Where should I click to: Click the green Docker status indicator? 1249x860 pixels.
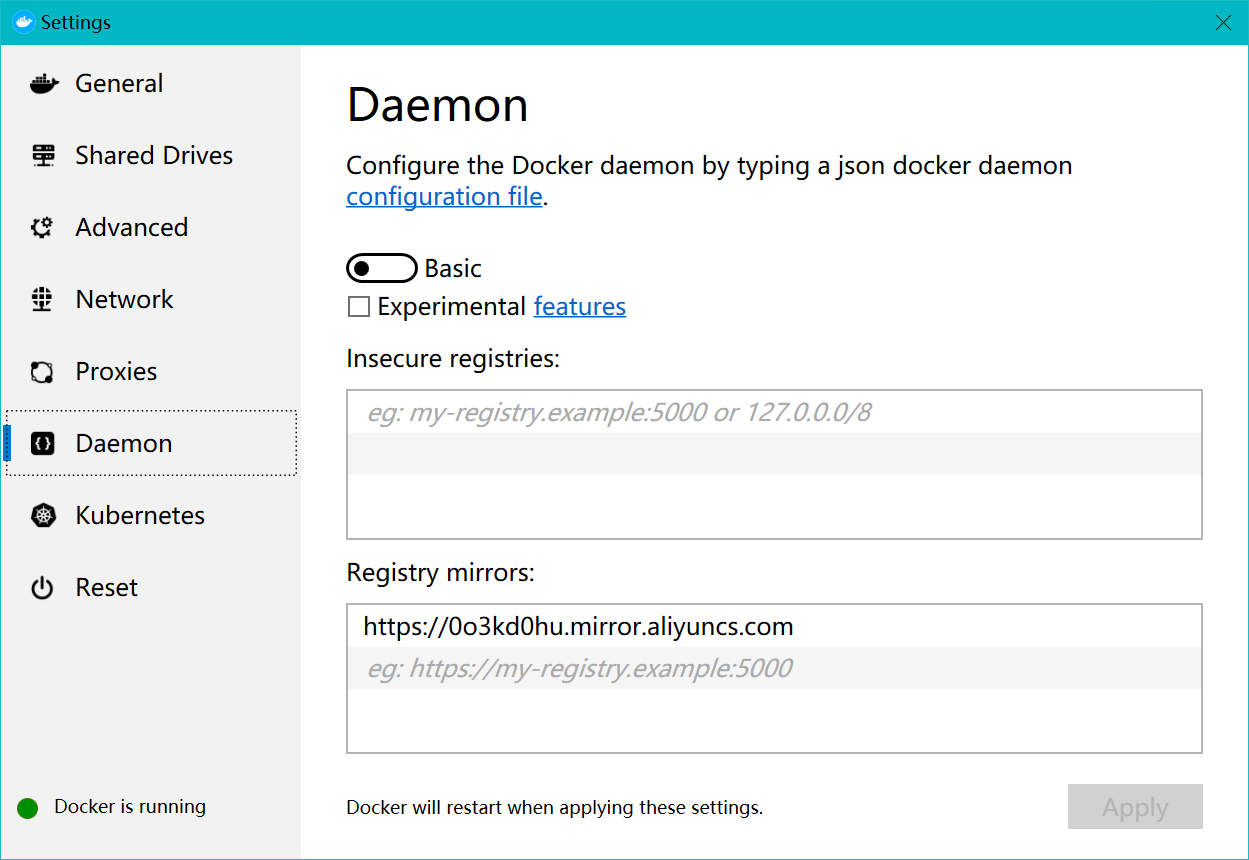[x=28, y=808]
